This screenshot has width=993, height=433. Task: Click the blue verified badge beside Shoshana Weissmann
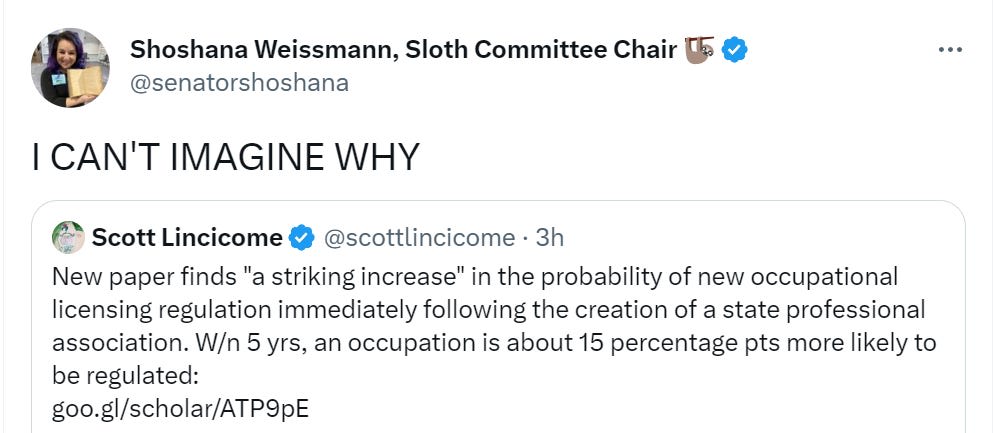point(736,49)
